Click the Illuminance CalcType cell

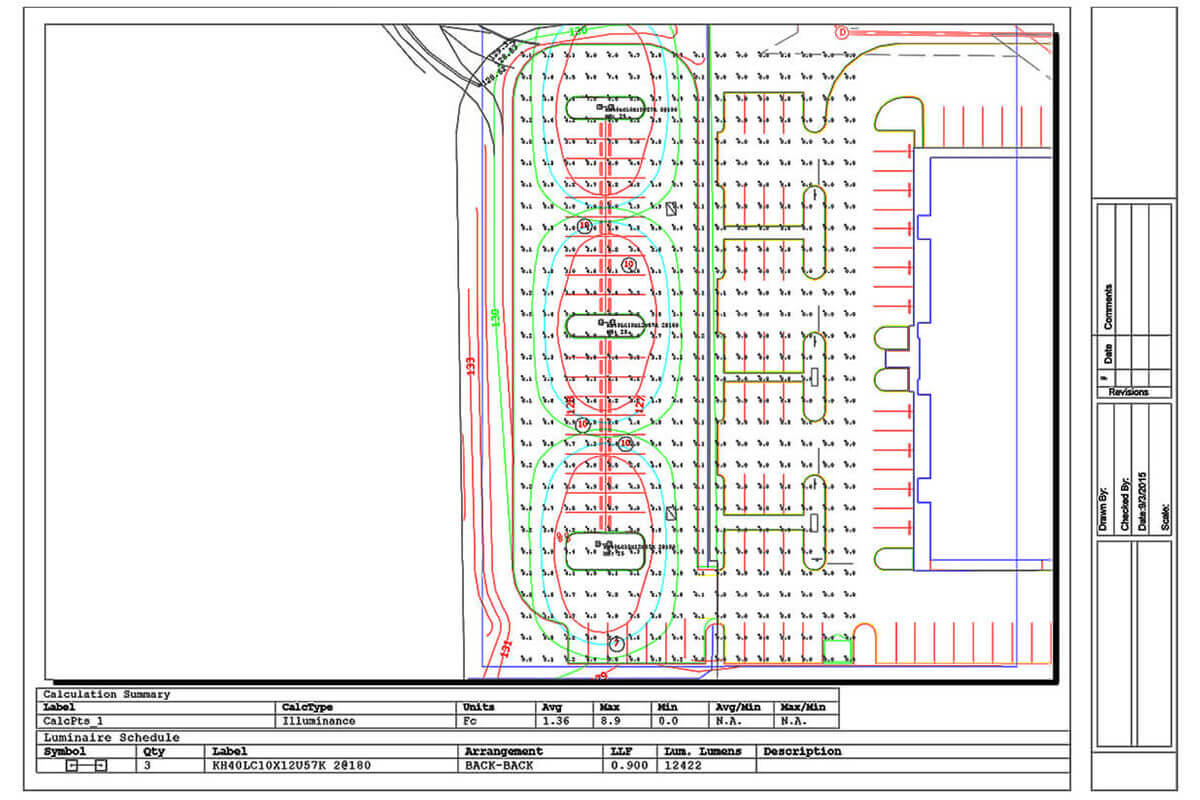(x=320, y=720)
